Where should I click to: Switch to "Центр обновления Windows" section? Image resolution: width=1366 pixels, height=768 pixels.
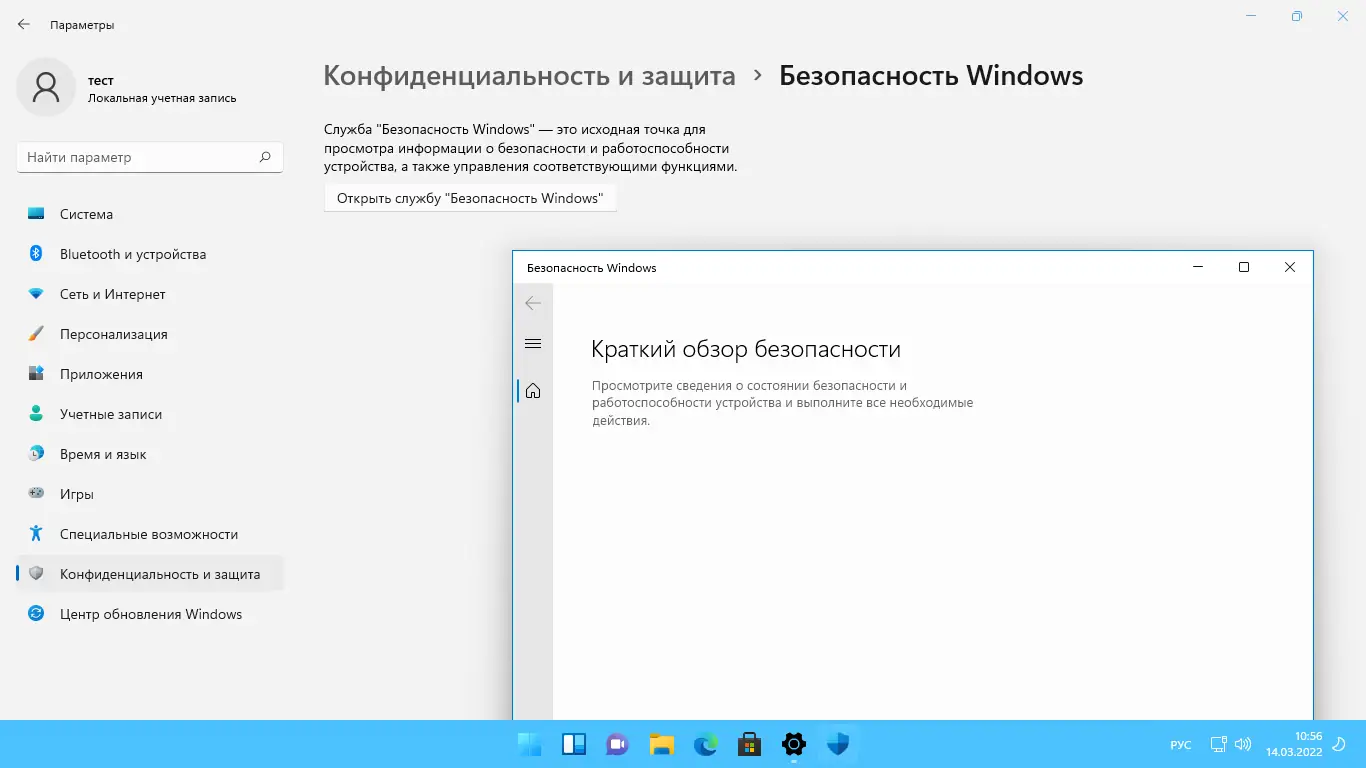pyautogui.click(x=152, y=614)
